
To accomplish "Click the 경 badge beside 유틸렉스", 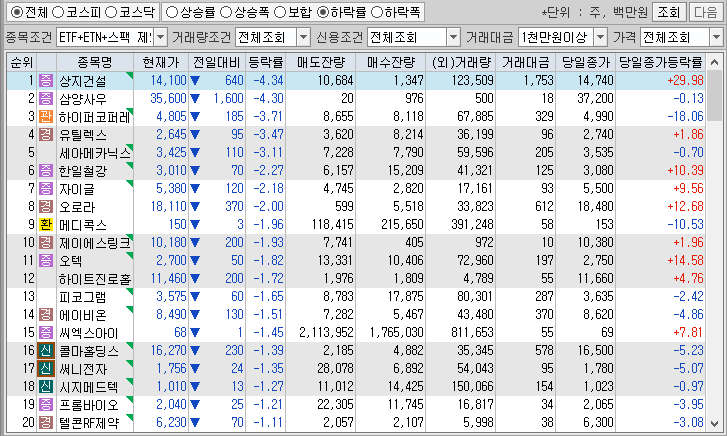I will (46, 135).
